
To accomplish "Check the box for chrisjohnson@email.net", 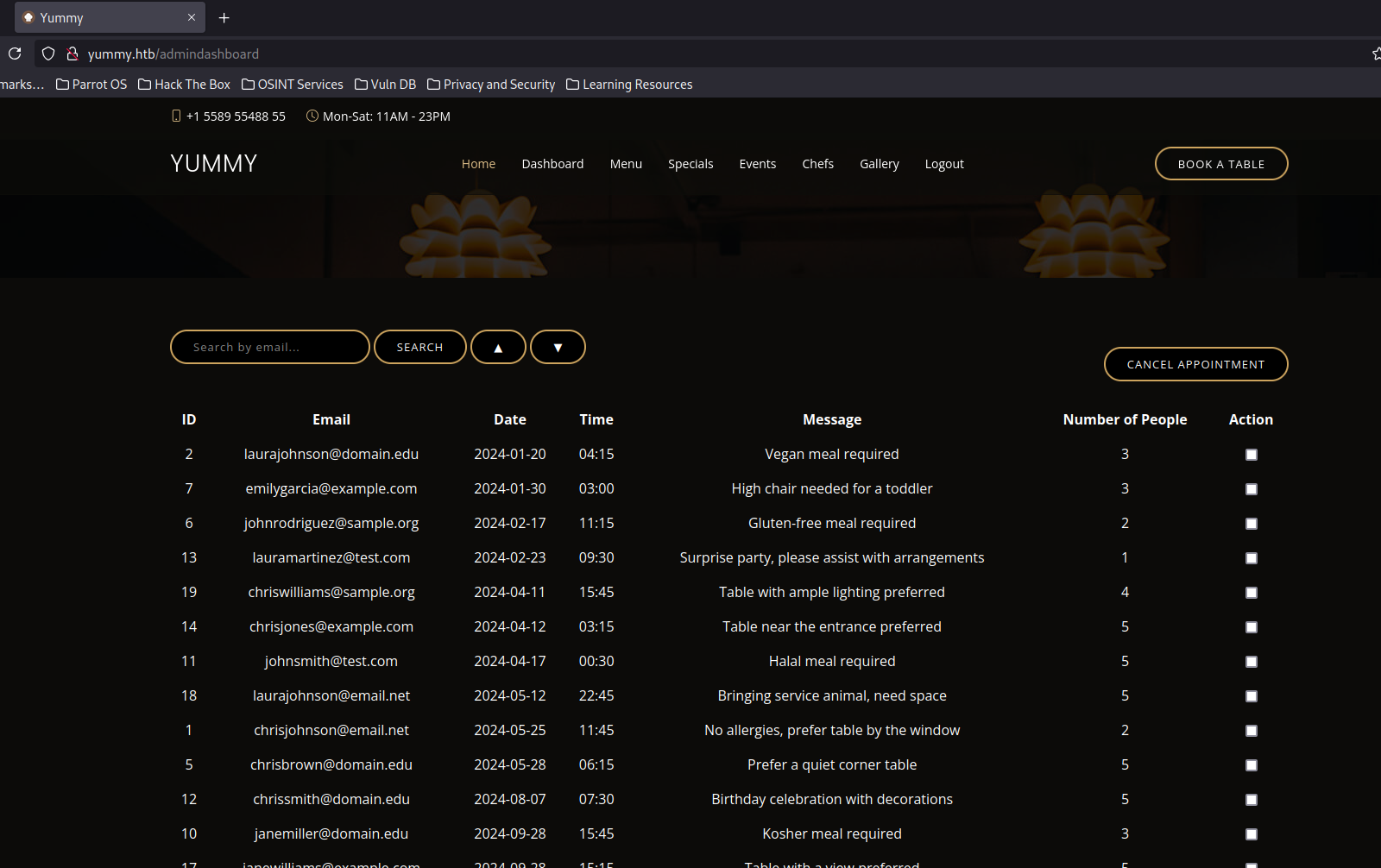I will 1252,731.
